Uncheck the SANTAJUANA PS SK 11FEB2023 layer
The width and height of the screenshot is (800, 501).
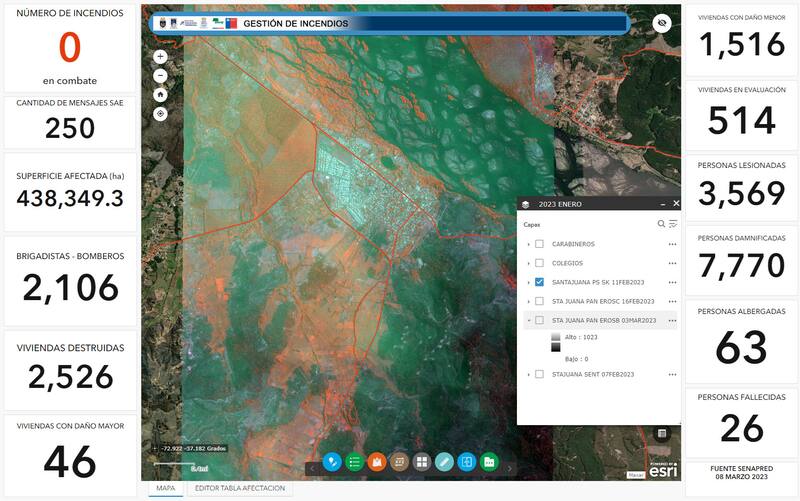540,282
